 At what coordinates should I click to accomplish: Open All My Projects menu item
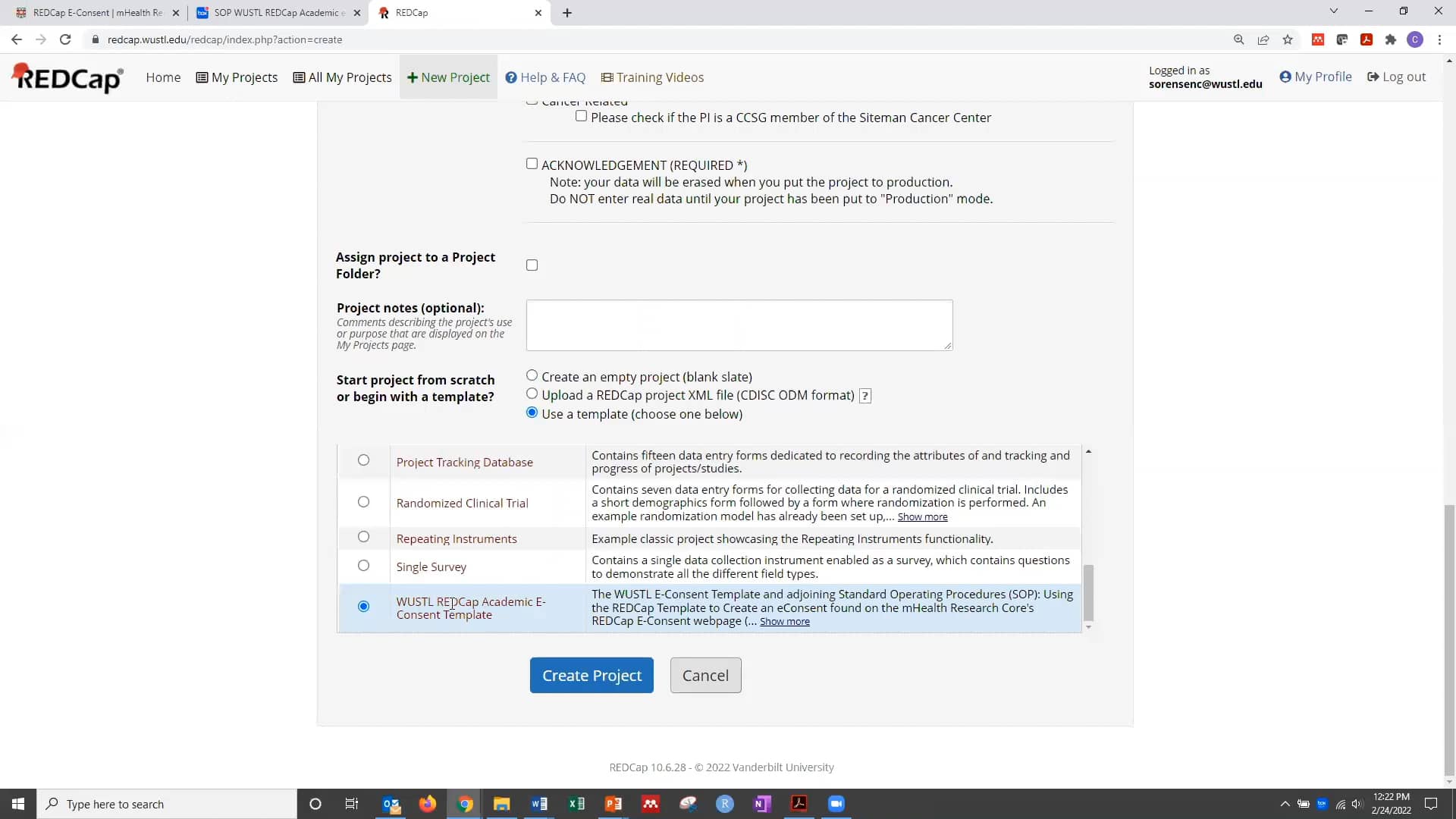click(342, 77)
